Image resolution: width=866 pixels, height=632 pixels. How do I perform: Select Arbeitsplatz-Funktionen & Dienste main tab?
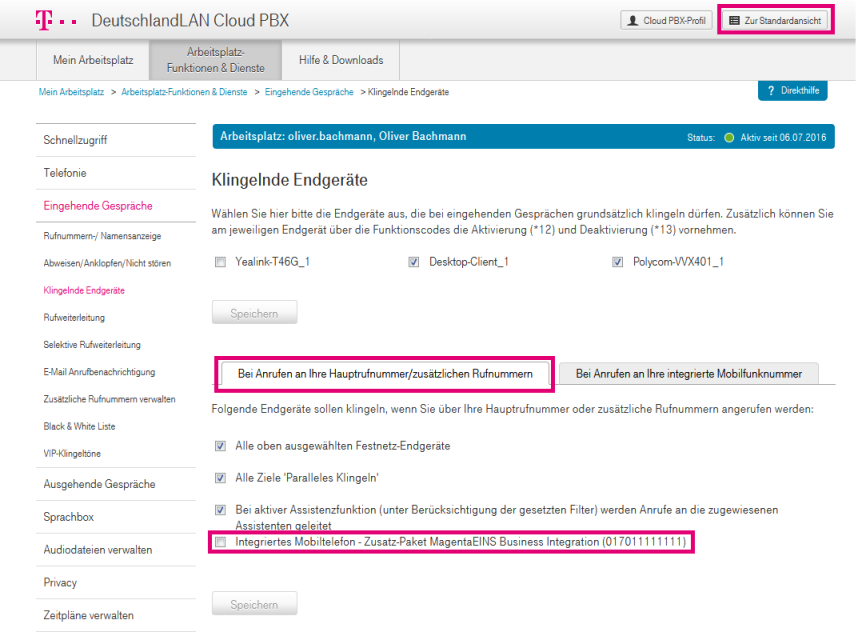pyautogui.click(x=215, y=60)
